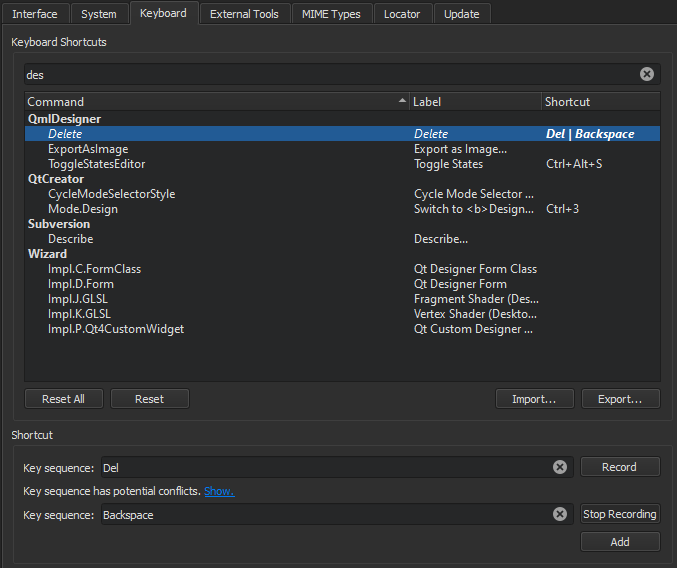Viewport: 677px width, 568px height.
Task: Click Stop Recording button
Action: [x=620, y=514]
